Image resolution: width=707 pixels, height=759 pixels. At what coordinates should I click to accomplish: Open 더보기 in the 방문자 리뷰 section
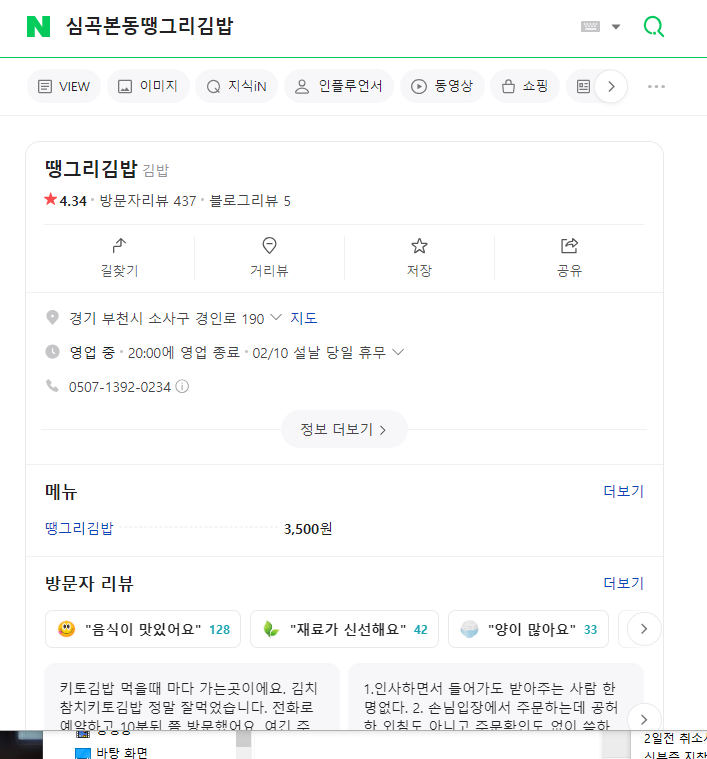click(623, 583)
